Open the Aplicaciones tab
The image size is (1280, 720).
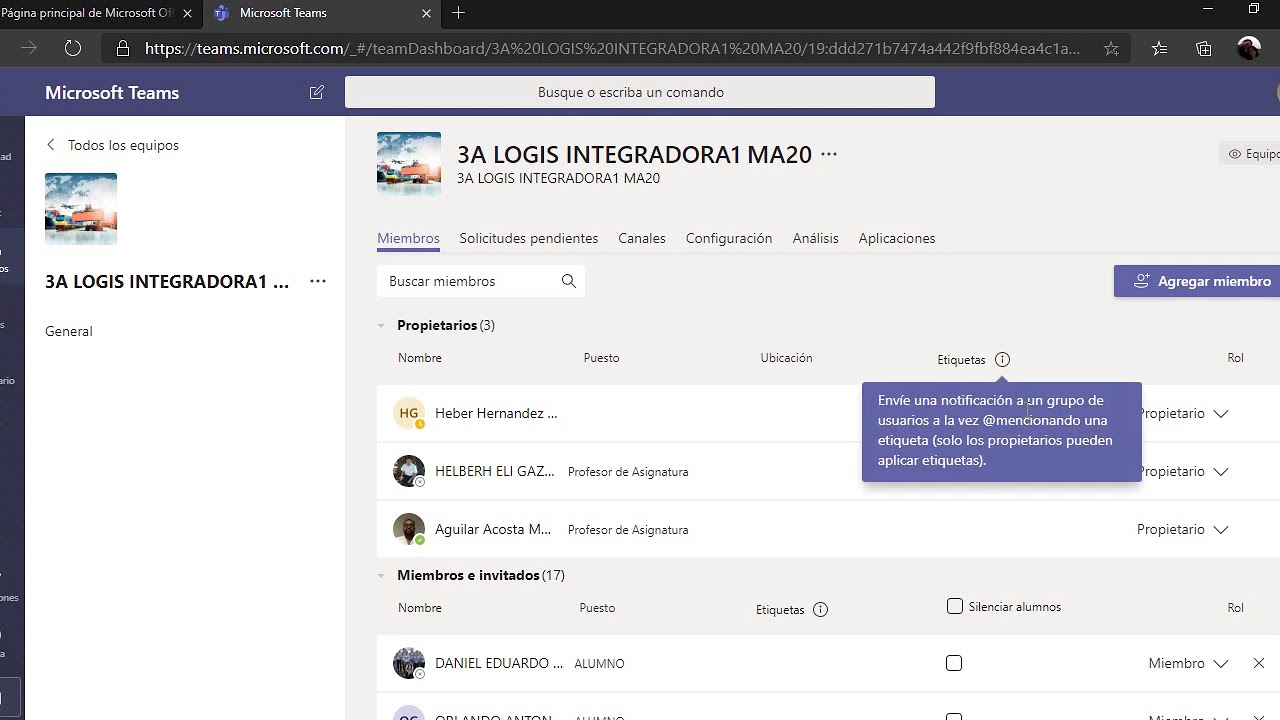(x=897, y=238)
